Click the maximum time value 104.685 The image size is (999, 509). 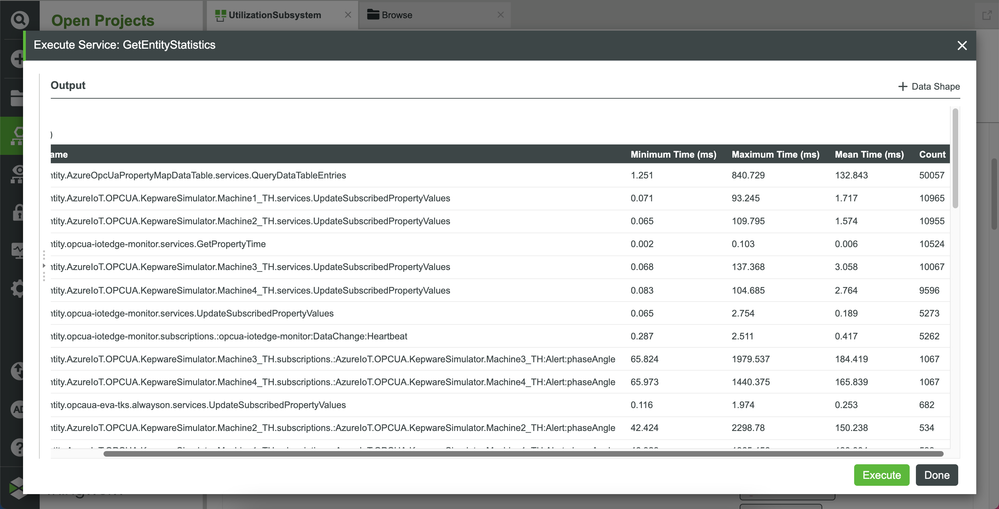pos(748,290)
